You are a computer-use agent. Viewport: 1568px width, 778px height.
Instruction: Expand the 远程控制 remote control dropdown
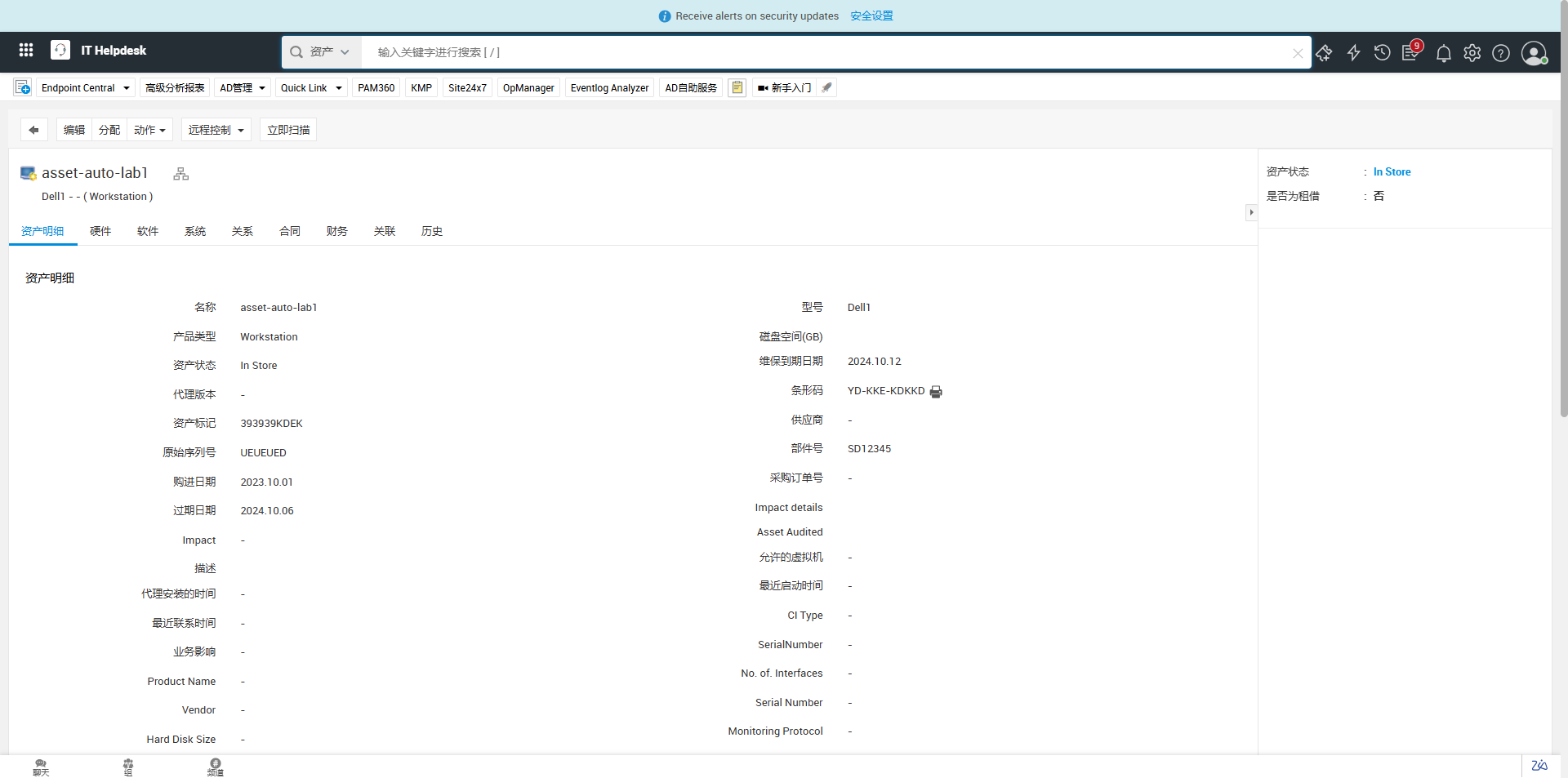(x=216, y=130)
